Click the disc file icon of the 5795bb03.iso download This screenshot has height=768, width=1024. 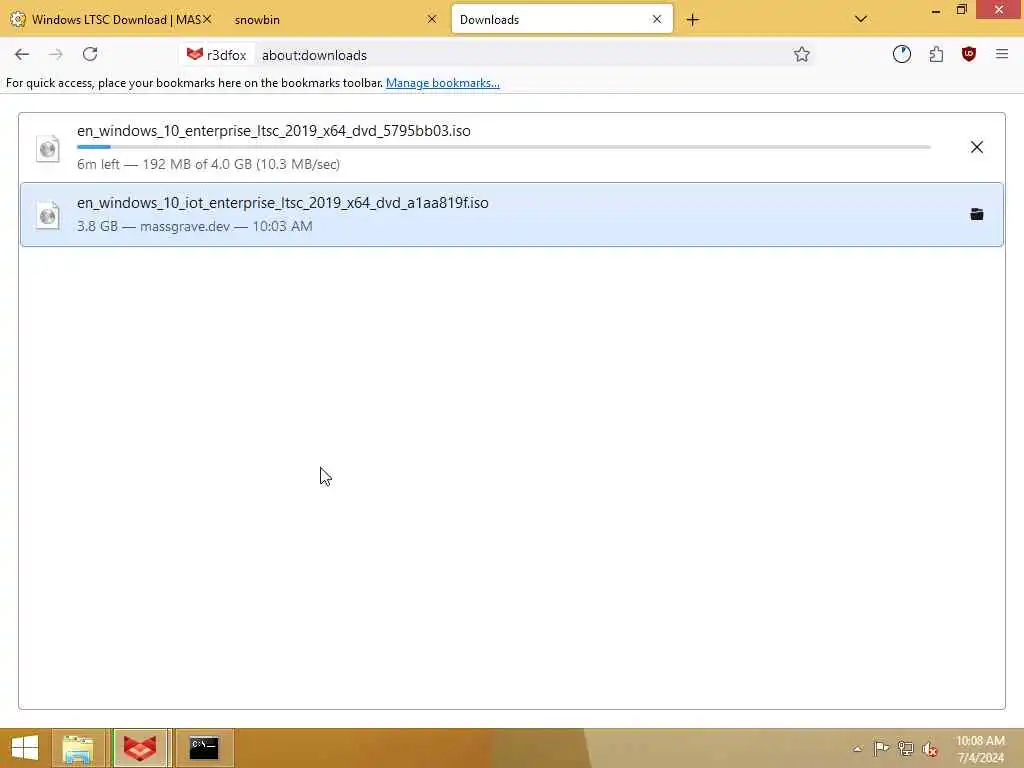(x=48, y=149)
